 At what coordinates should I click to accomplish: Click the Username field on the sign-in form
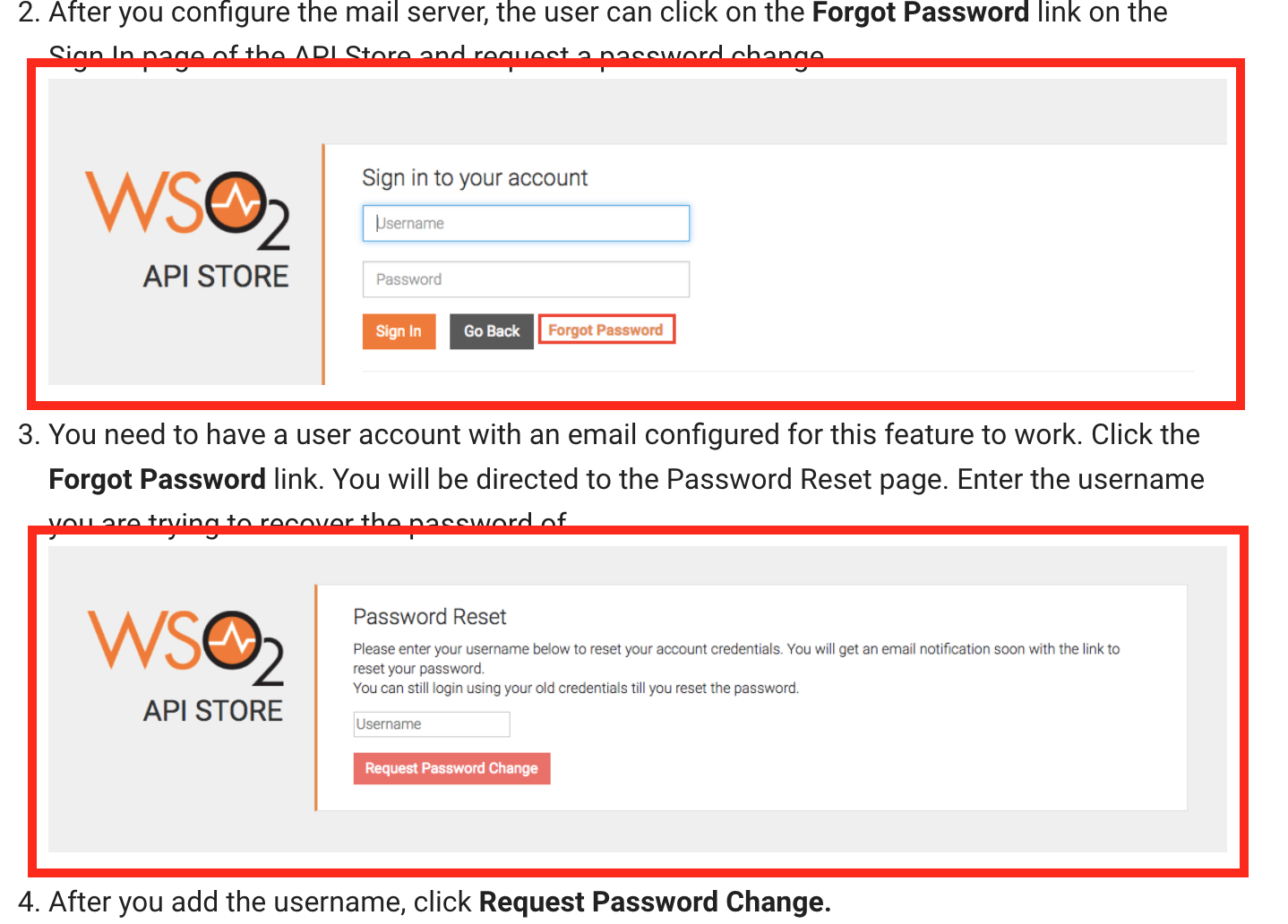pos(526,223)
